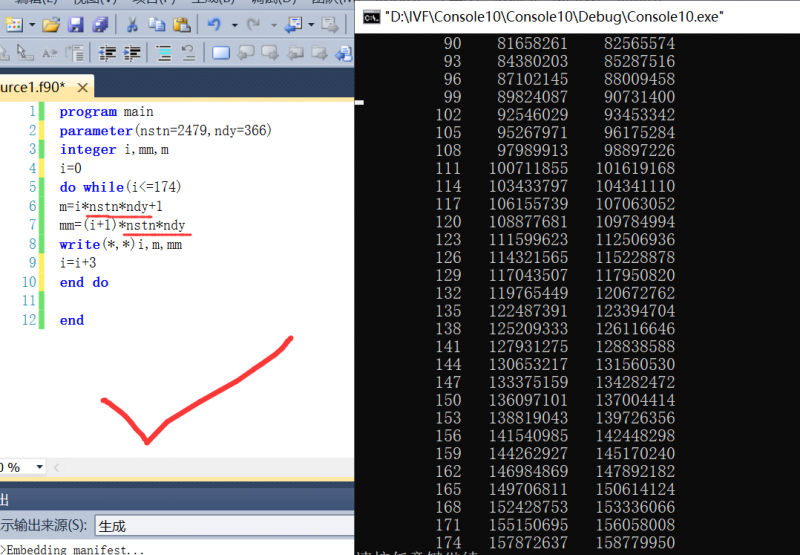Toggle bookmark on the current line
Screen dimensions: 800x555
coord(221,53)
